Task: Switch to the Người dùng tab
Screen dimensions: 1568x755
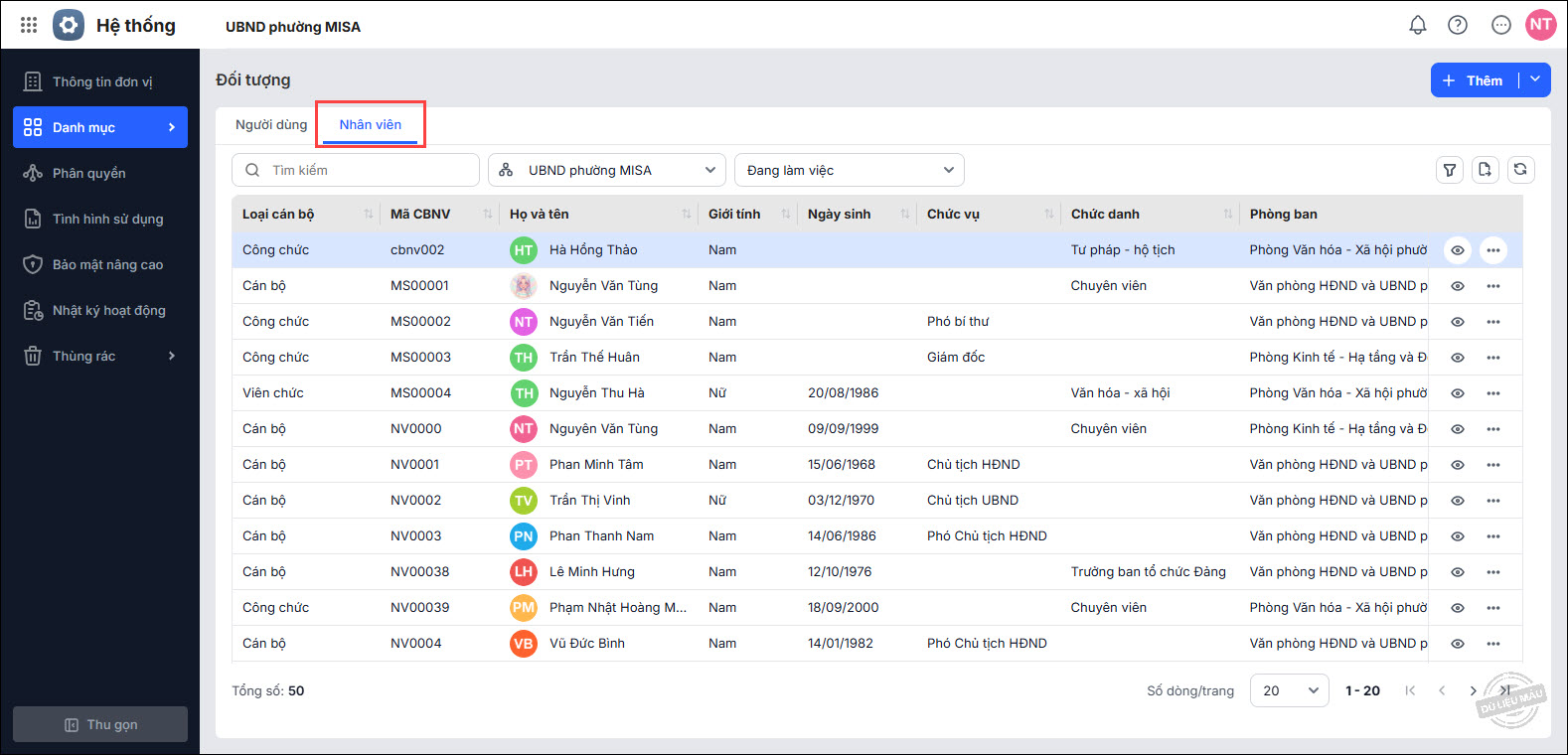Action: 271,124
